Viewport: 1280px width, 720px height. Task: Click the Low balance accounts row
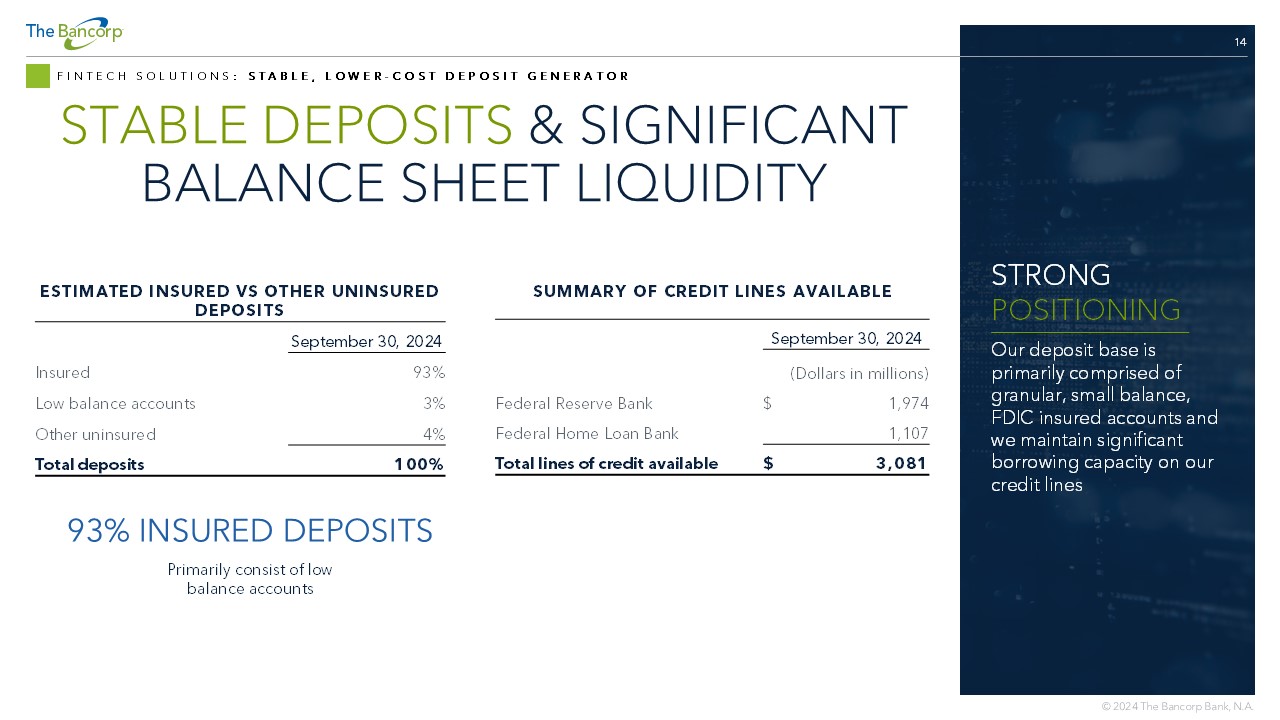click(x=240, y=404)
